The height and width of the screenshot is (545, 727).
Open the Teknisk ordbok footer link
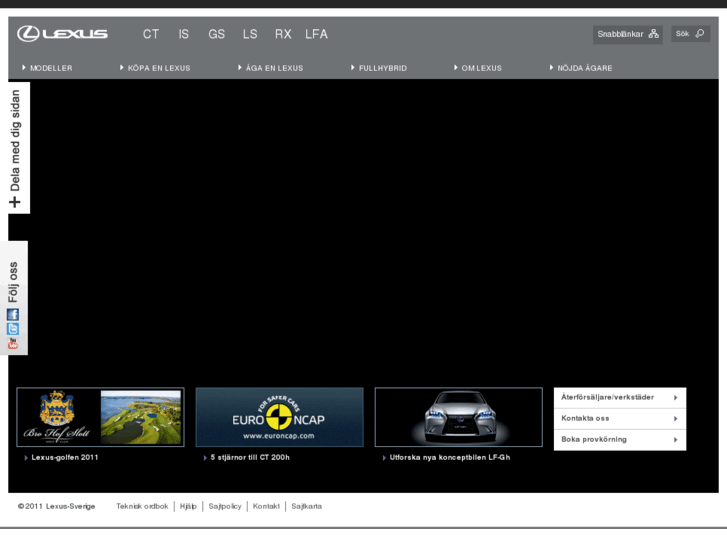142,506
